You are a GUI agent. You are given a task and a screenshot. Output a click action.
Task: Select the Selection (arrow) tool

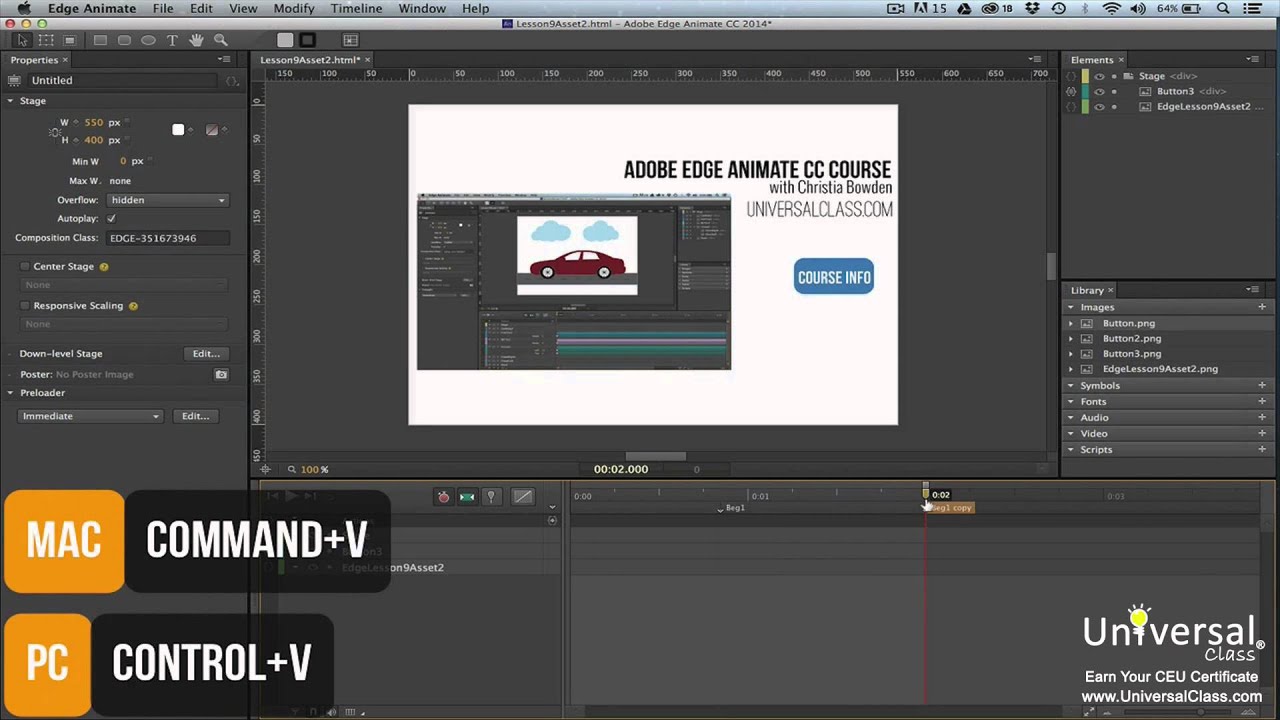pyautogui.click(x=22, y=40)
